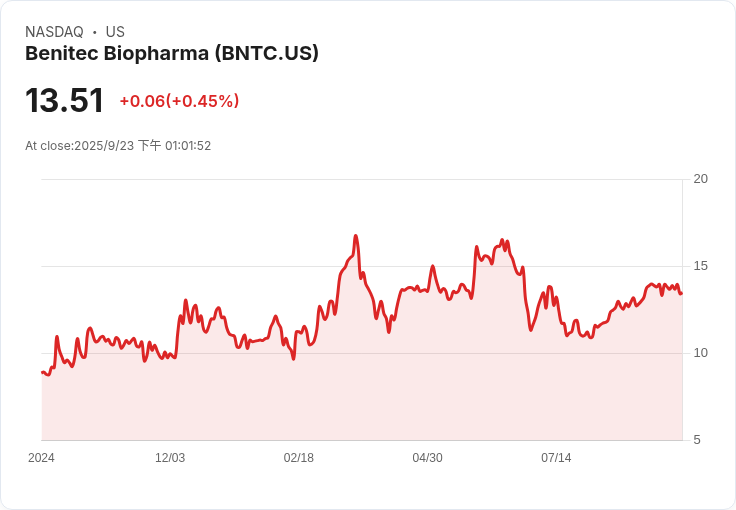
Task: Click the rightmost end of the price line
Action: (682, 293)
